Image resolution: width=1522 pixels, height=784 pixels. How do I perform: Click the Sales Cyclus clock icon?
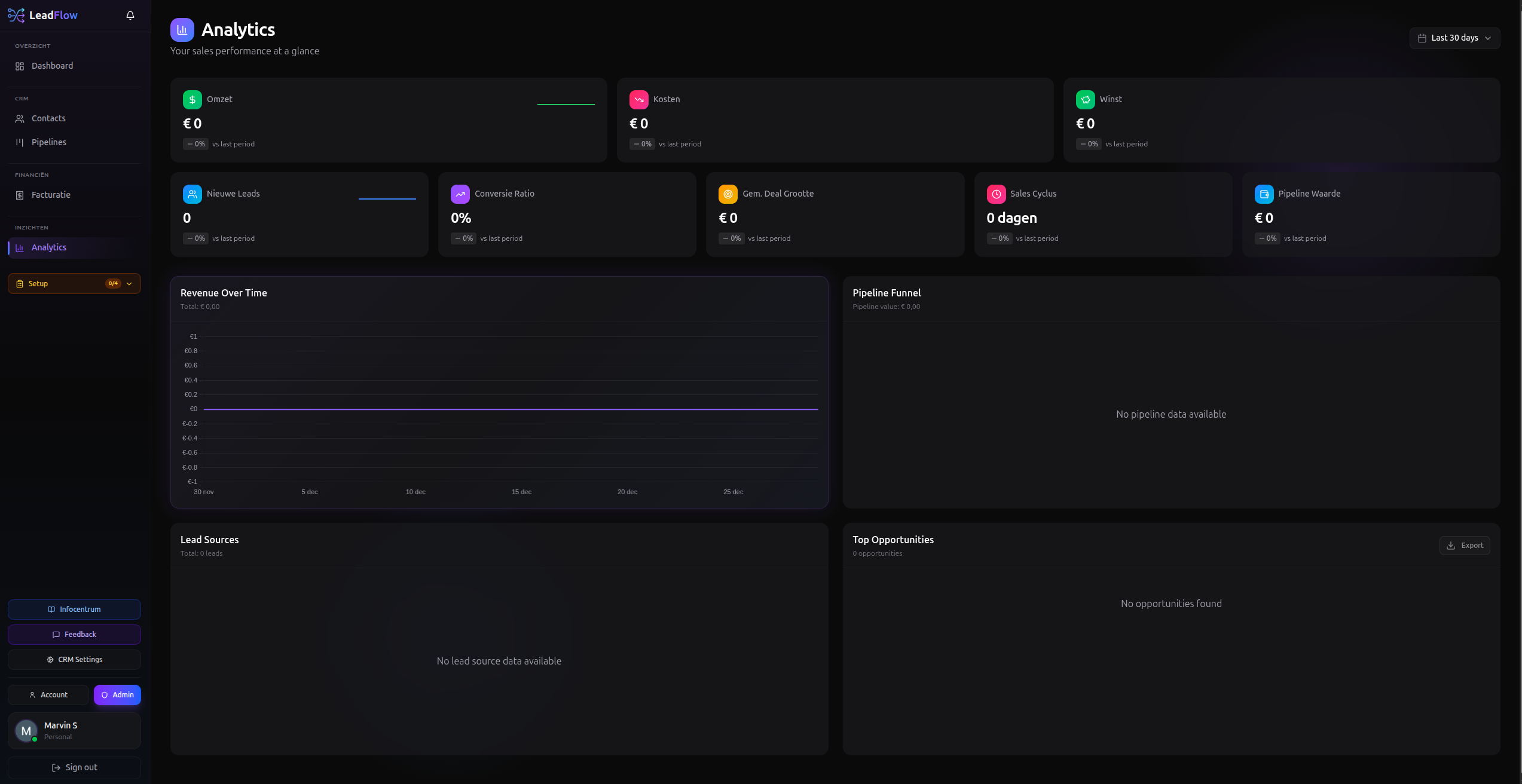point(996,194)
